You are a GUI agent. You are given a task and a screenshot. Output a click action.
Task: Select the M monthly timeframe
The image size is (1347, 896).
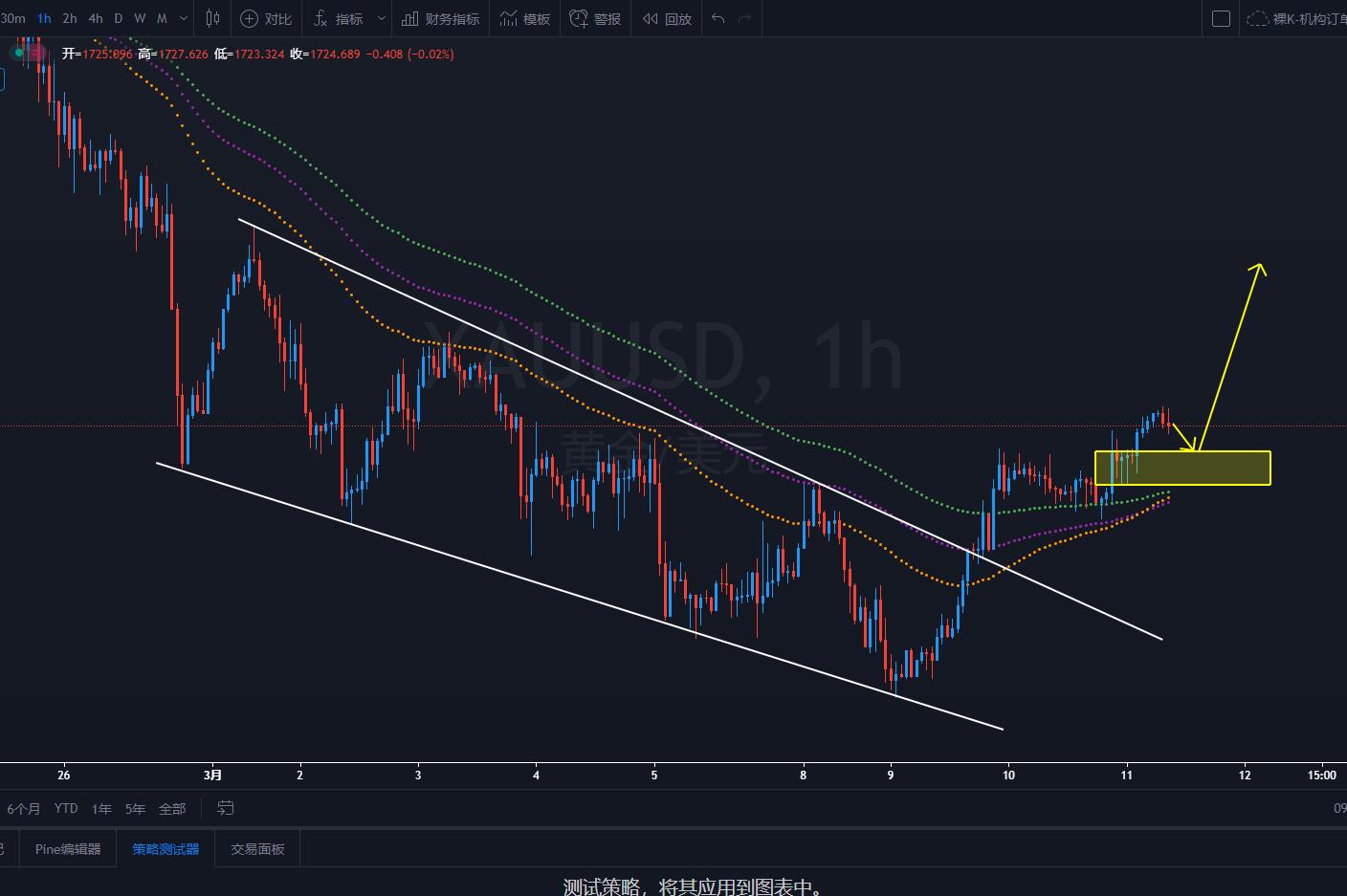(x=162, y=18)
